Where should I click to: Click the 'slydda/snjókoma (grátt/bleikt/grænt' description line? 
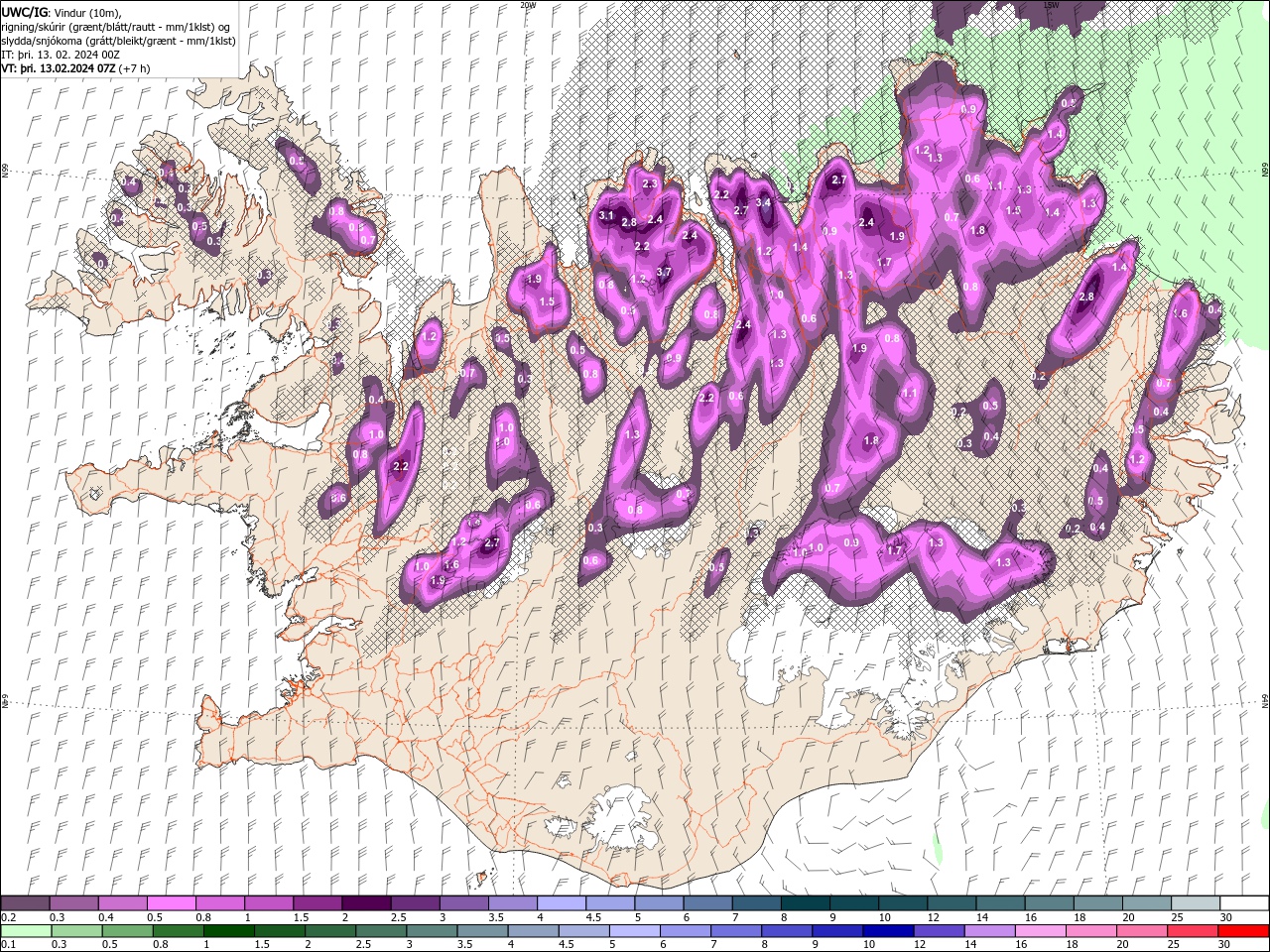click(x=119, y=41)
